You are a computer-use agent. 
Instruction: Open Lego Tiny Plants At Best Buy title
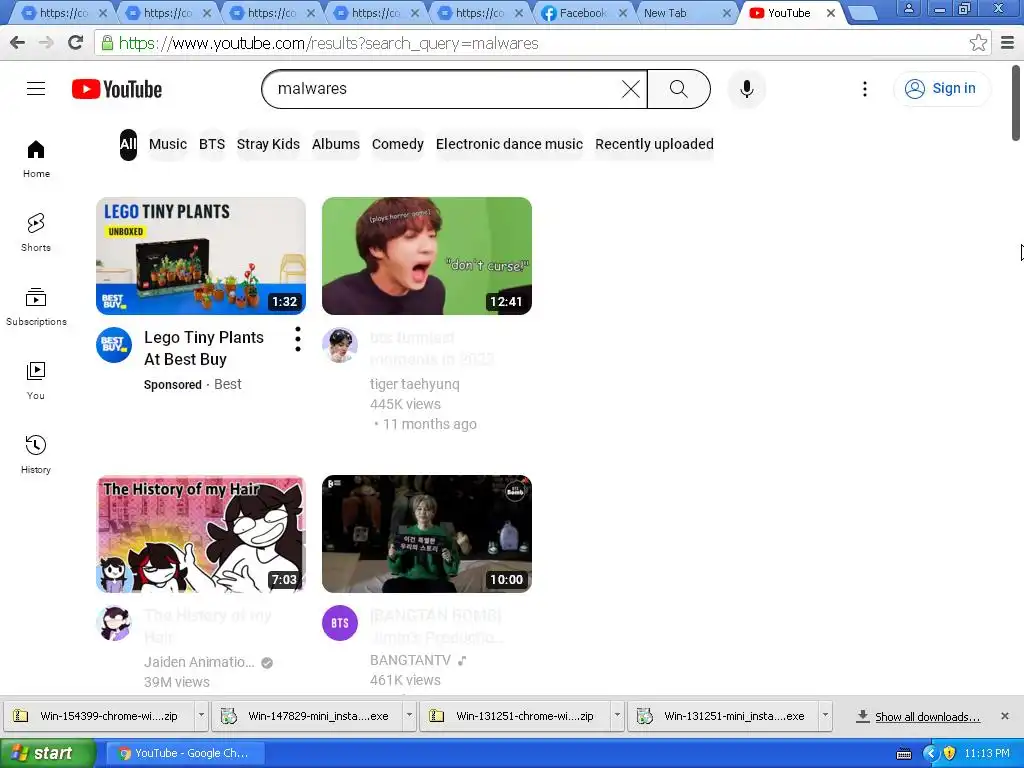[x=204, y=349]
